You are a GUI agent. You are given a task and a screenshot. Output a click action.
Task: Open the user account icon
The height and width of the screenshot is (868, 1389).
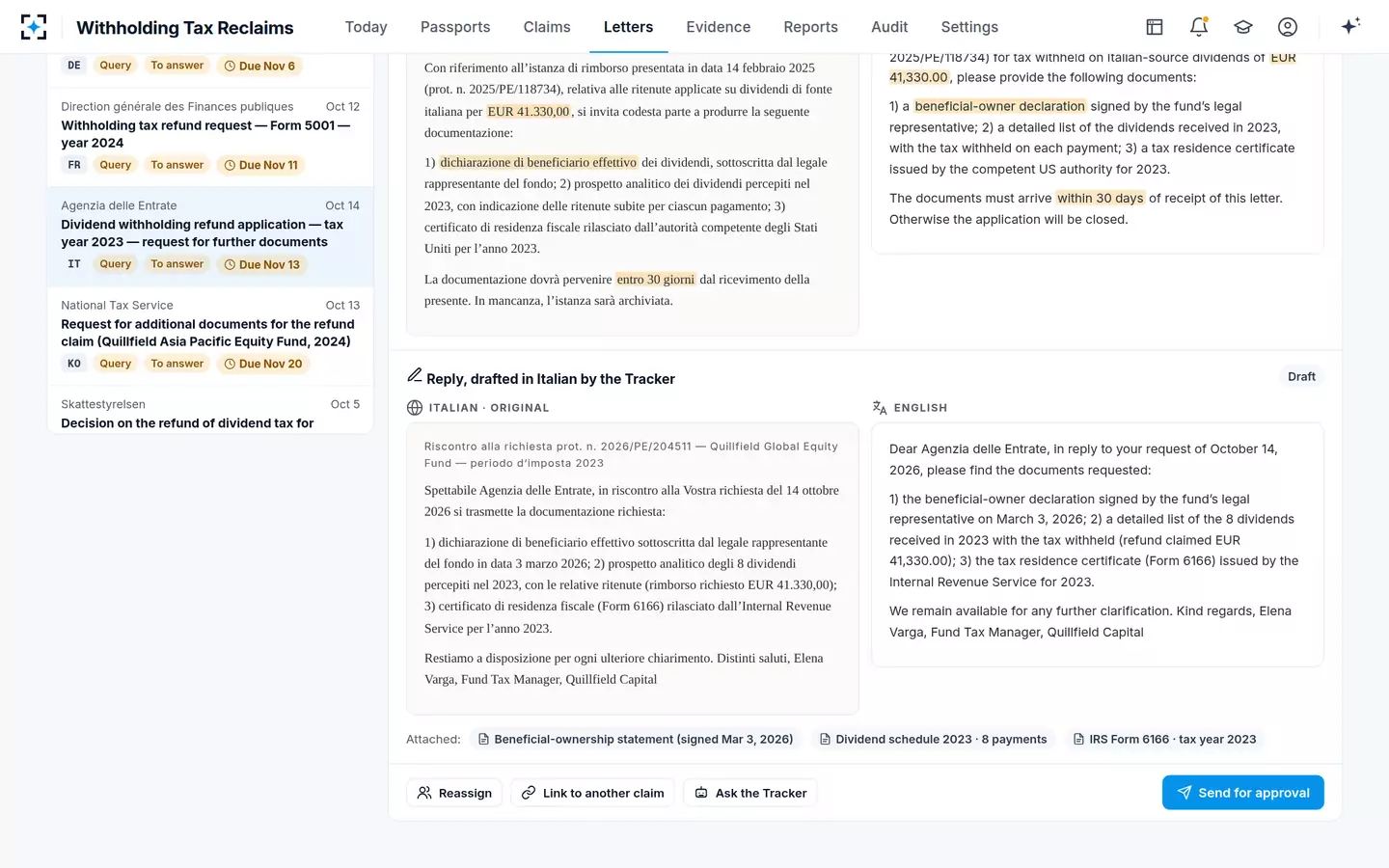pos(1288,27)
